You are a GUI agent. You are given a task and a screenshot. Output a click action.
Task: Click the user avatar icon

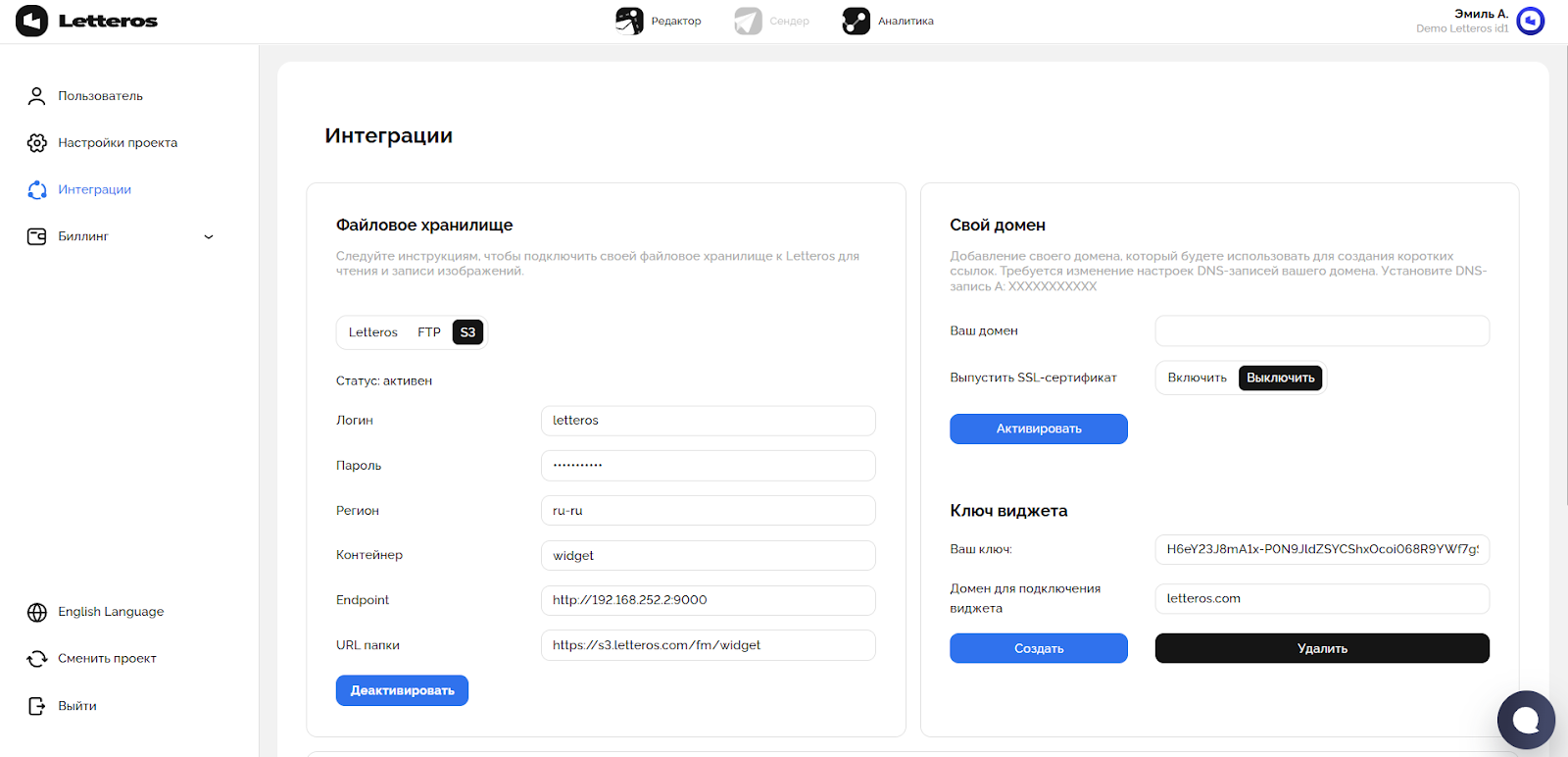pos(1530,21)
